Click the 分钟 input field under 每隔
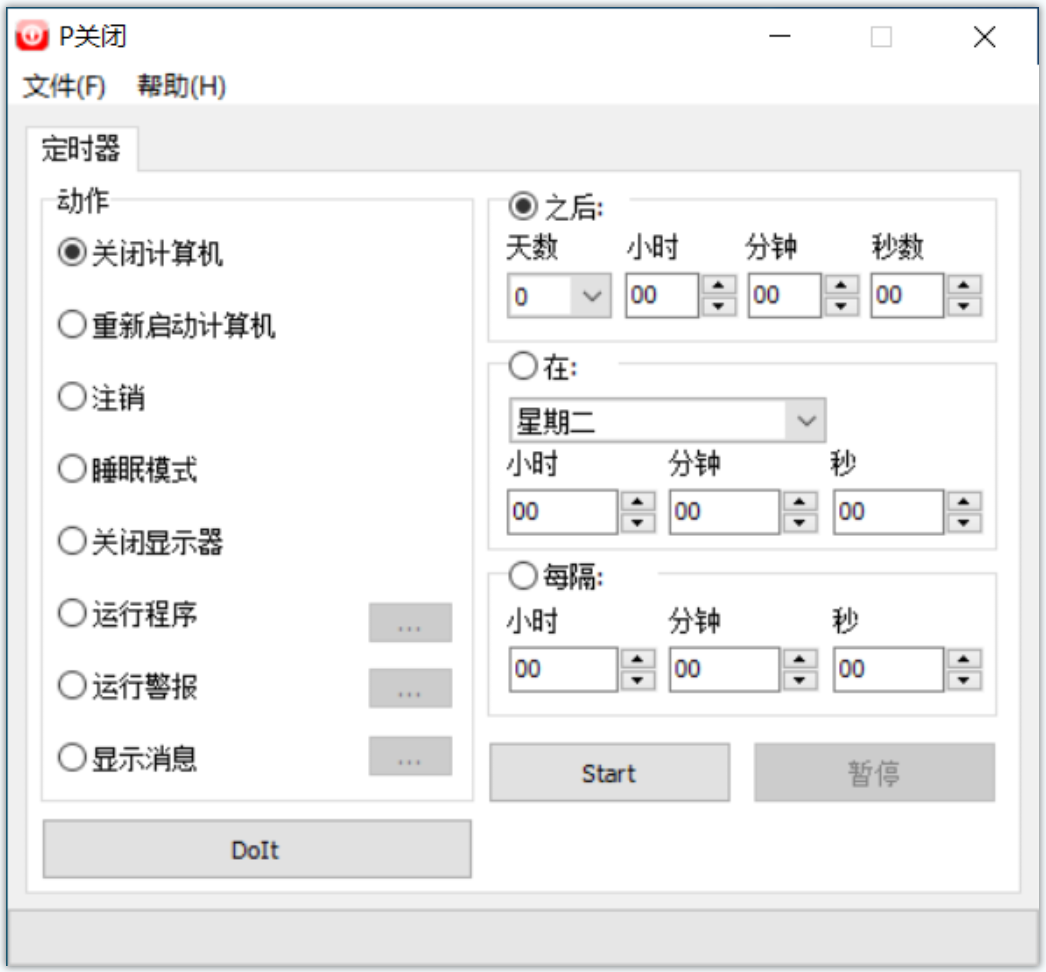This screenshot has width=1046, height=972. click(723, 669)
